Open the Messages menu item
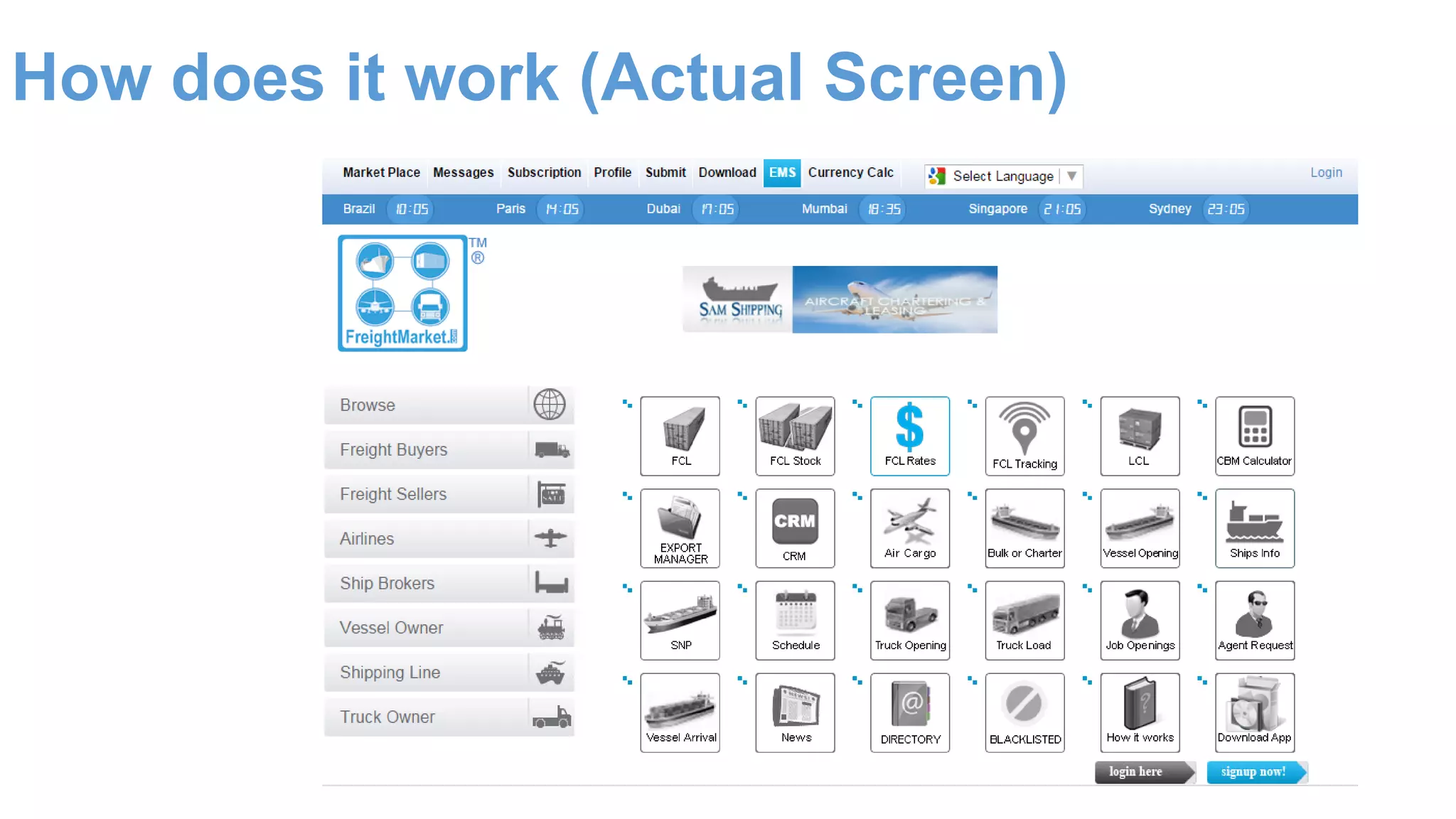Viewport: 1456px width, 819px height. click(x=463, y=173)
